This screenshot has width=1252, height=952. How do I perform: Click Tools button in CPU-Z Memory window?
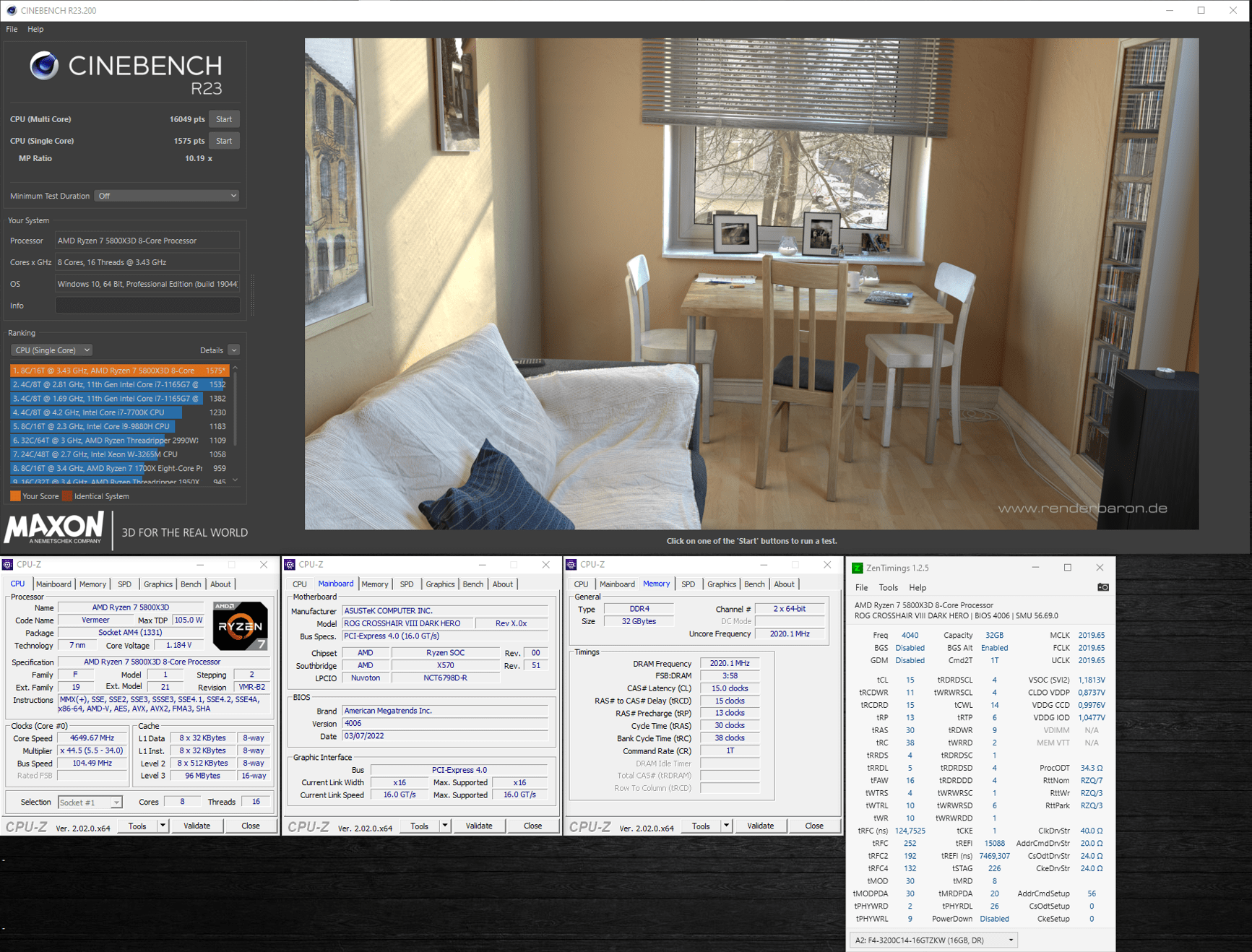(701, 826)
